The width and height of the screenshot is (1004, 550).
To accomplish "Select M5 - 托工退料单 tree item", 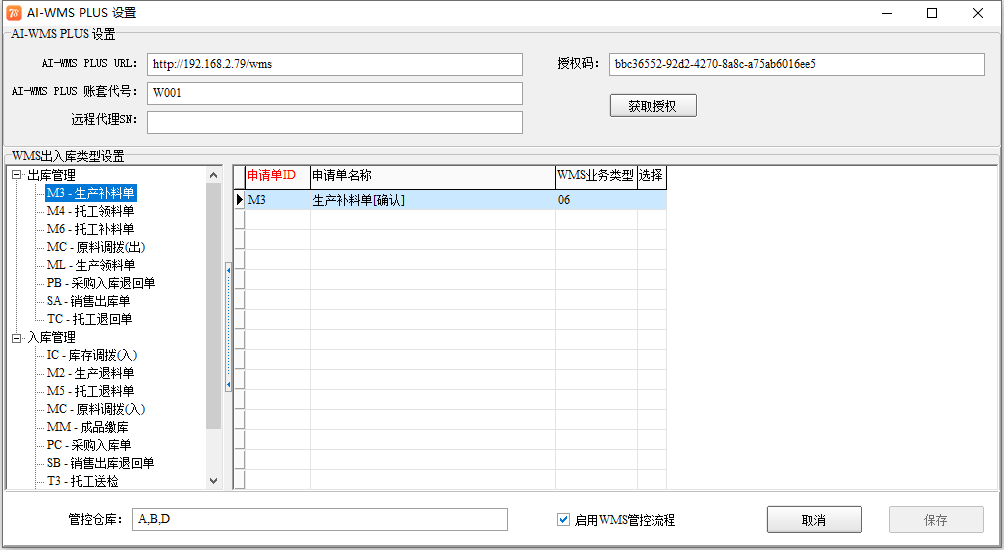I will pyautogui.click(x=90, y=391).
